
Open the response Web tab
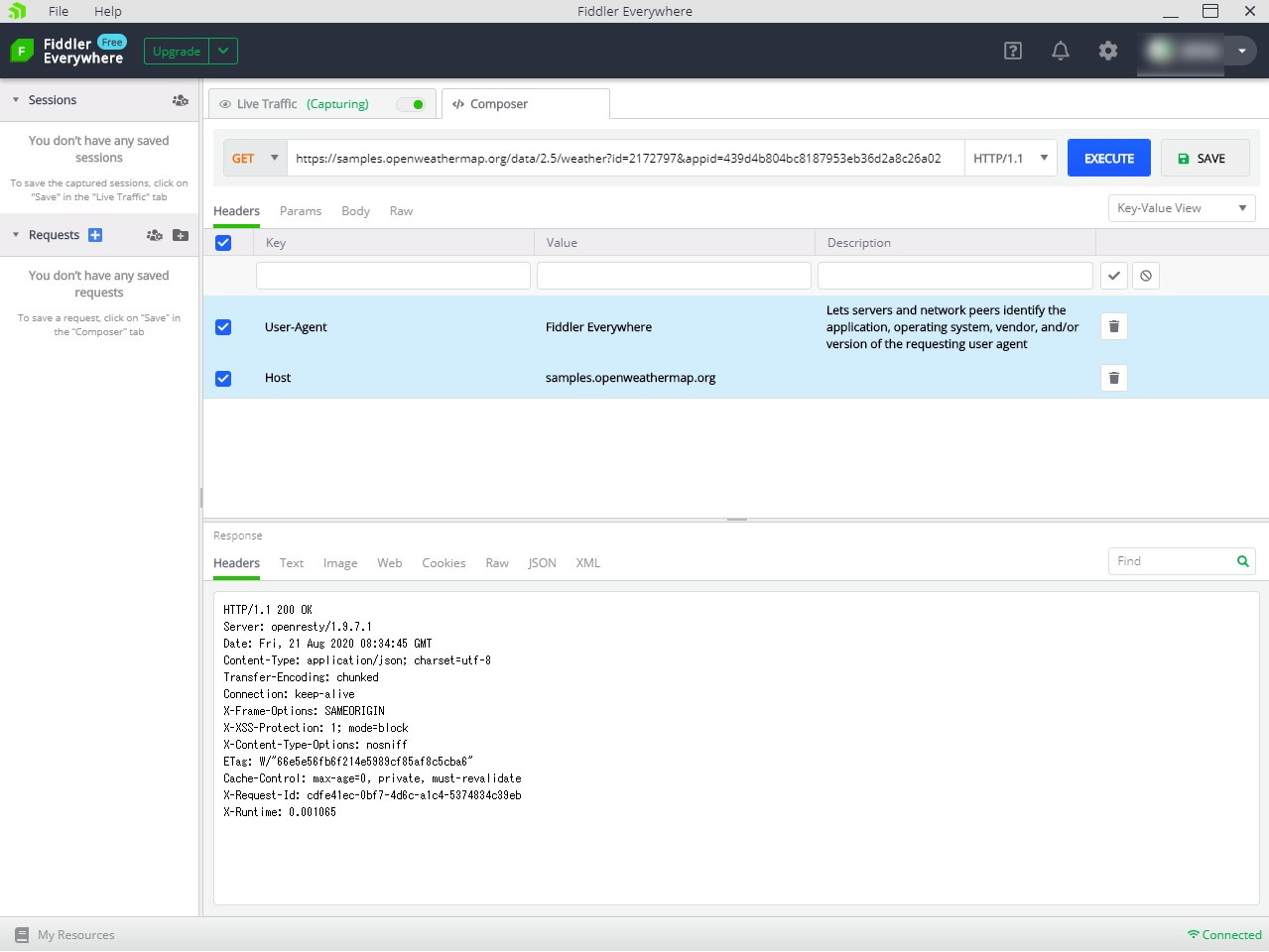click(x=390, y=563)
